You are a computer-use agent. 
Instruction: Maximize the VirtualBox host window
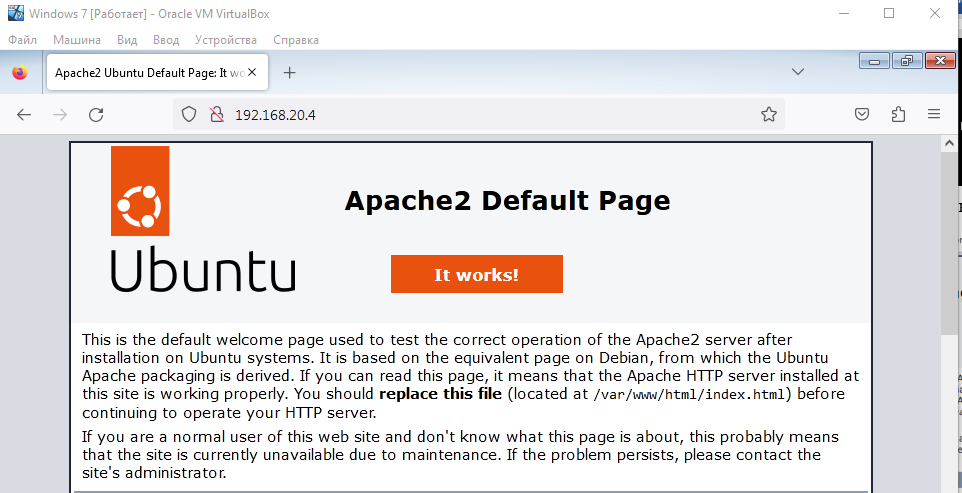(889, 13)
